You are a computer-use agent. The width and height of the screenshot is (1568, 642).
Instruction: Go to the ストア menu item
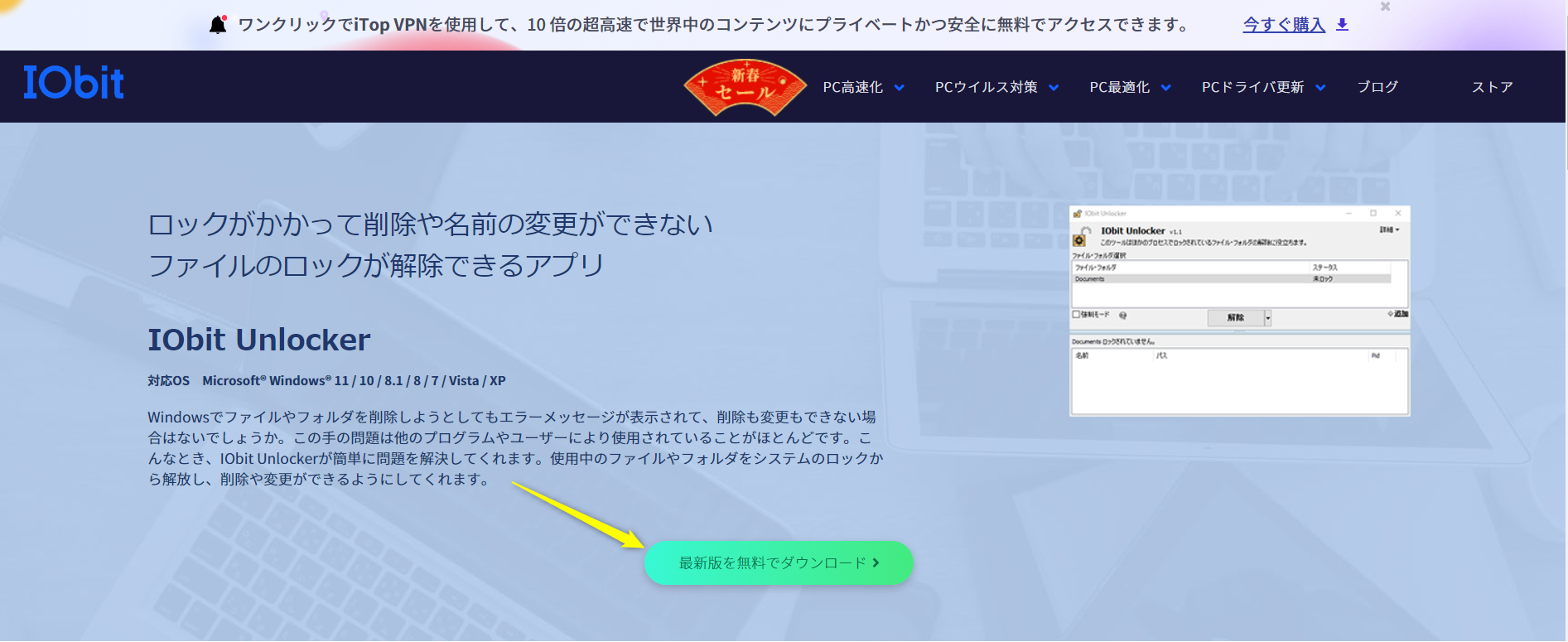[1492, 87]
